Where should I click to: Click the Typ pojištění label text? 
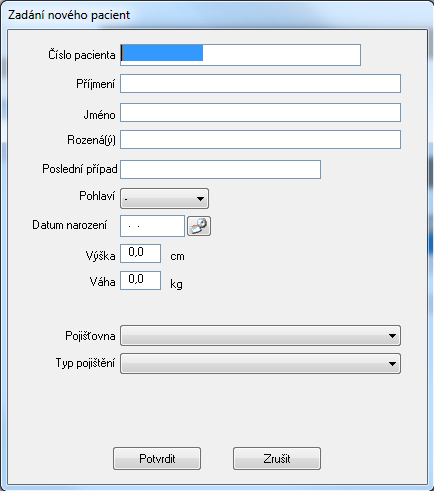point(85,363)
